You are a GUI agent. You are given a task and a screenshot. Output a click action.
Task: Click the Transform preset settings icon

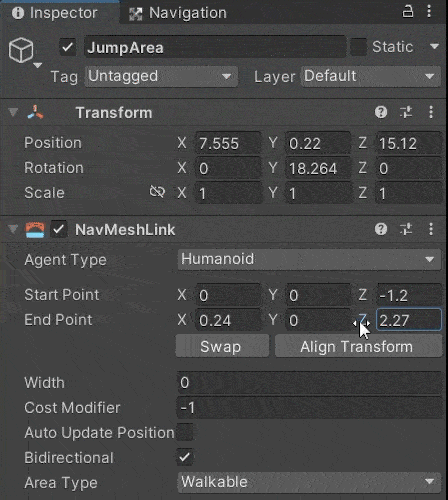pyautogui.click(x=406, y=112)
